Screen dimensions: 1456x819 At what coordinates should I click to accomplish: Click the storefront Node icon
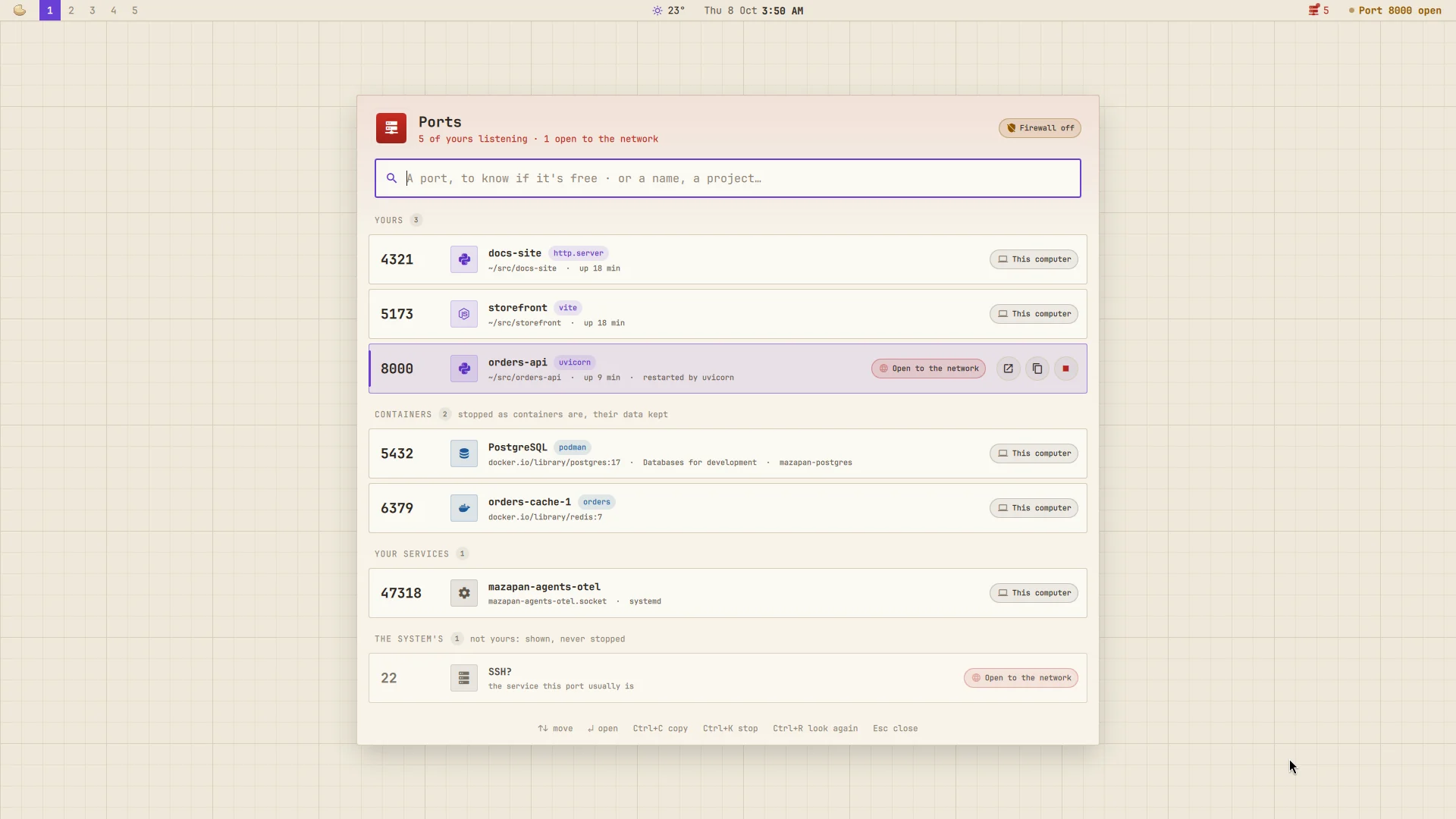point(464,314)
